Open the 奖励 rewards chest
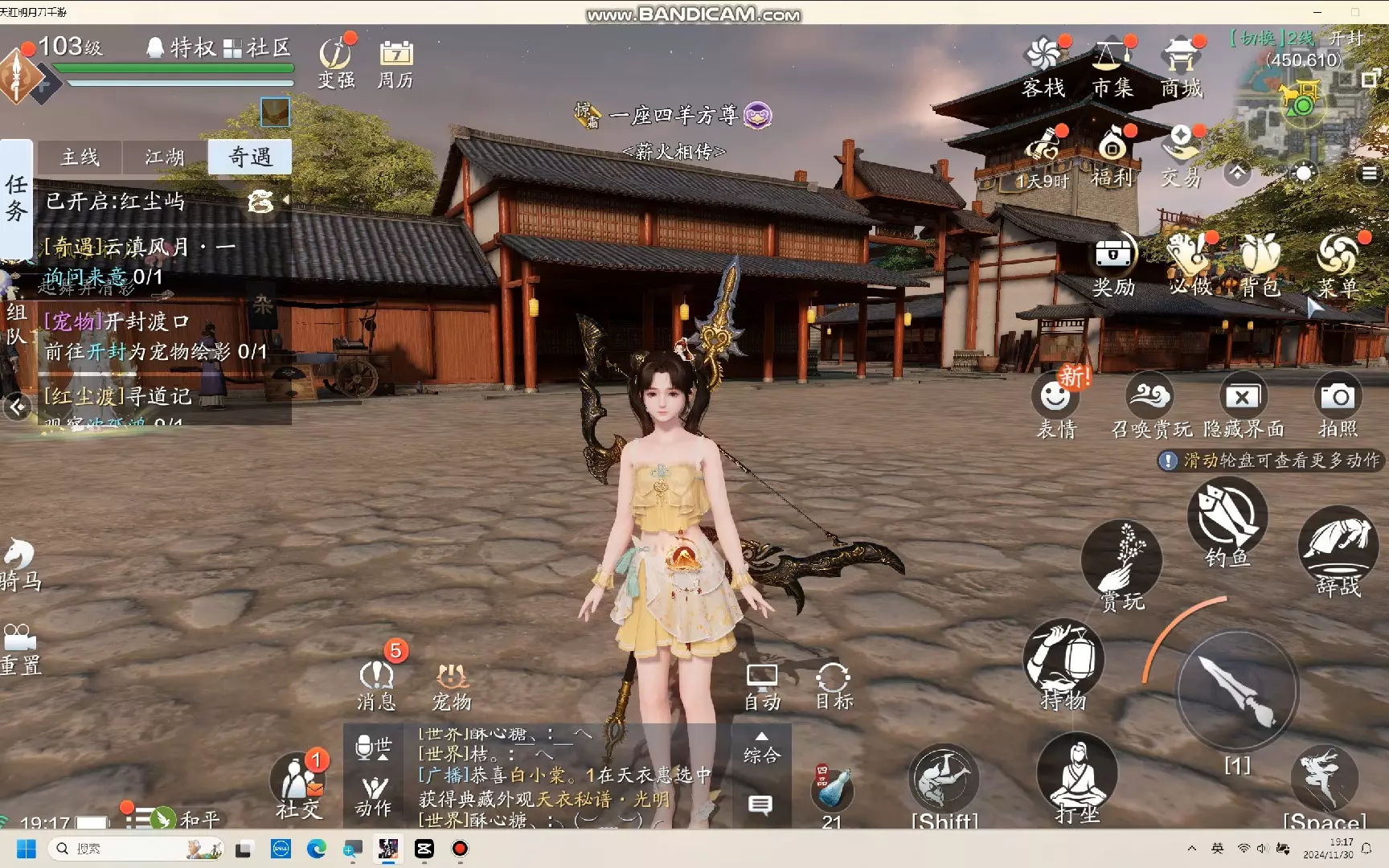 (1113, 265)
